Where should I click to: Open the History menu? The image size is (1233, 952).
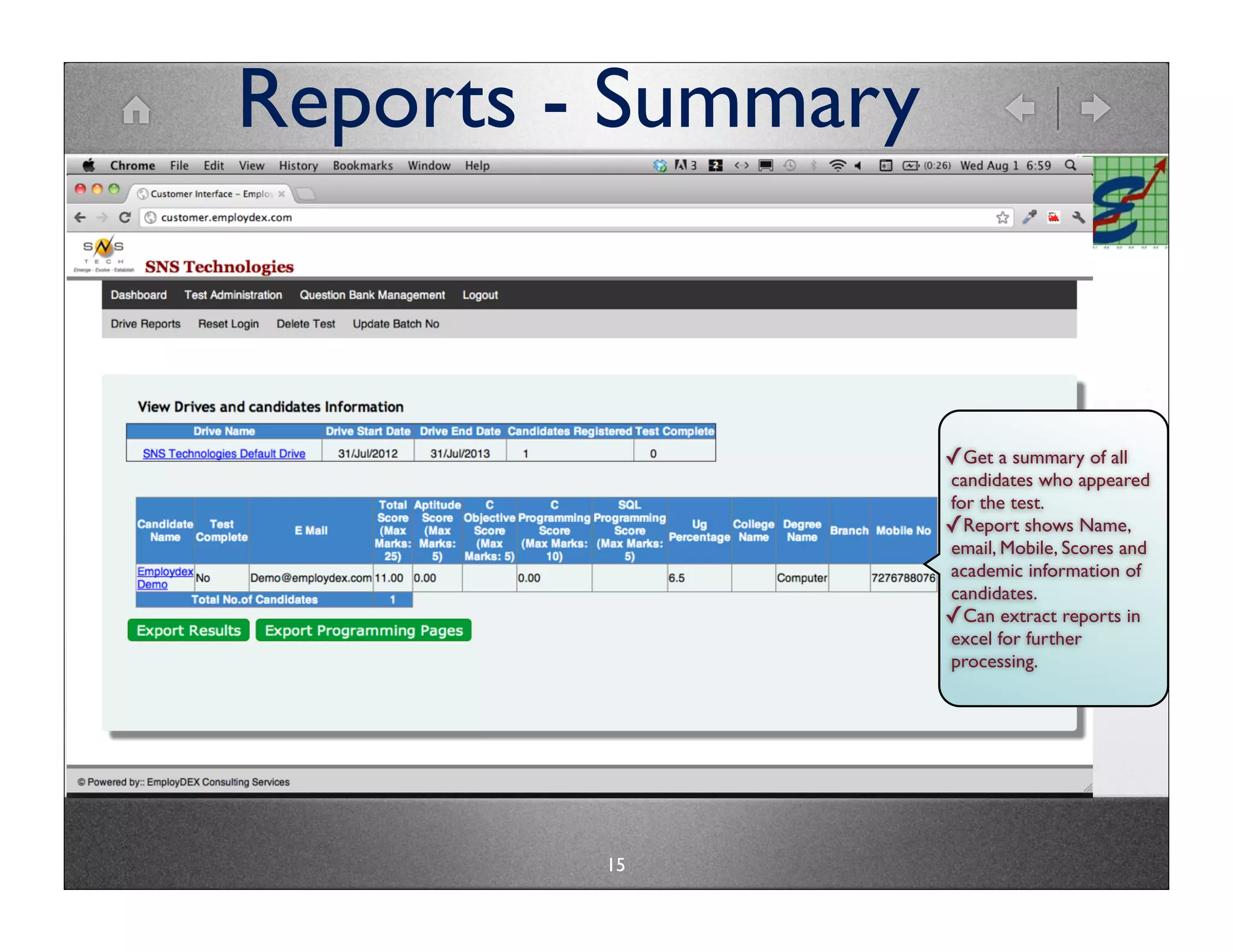pos(298,165)
